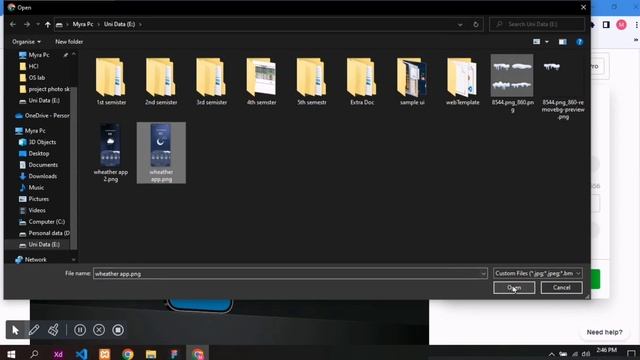Go back in the Open dialog

tap(13, 24)
